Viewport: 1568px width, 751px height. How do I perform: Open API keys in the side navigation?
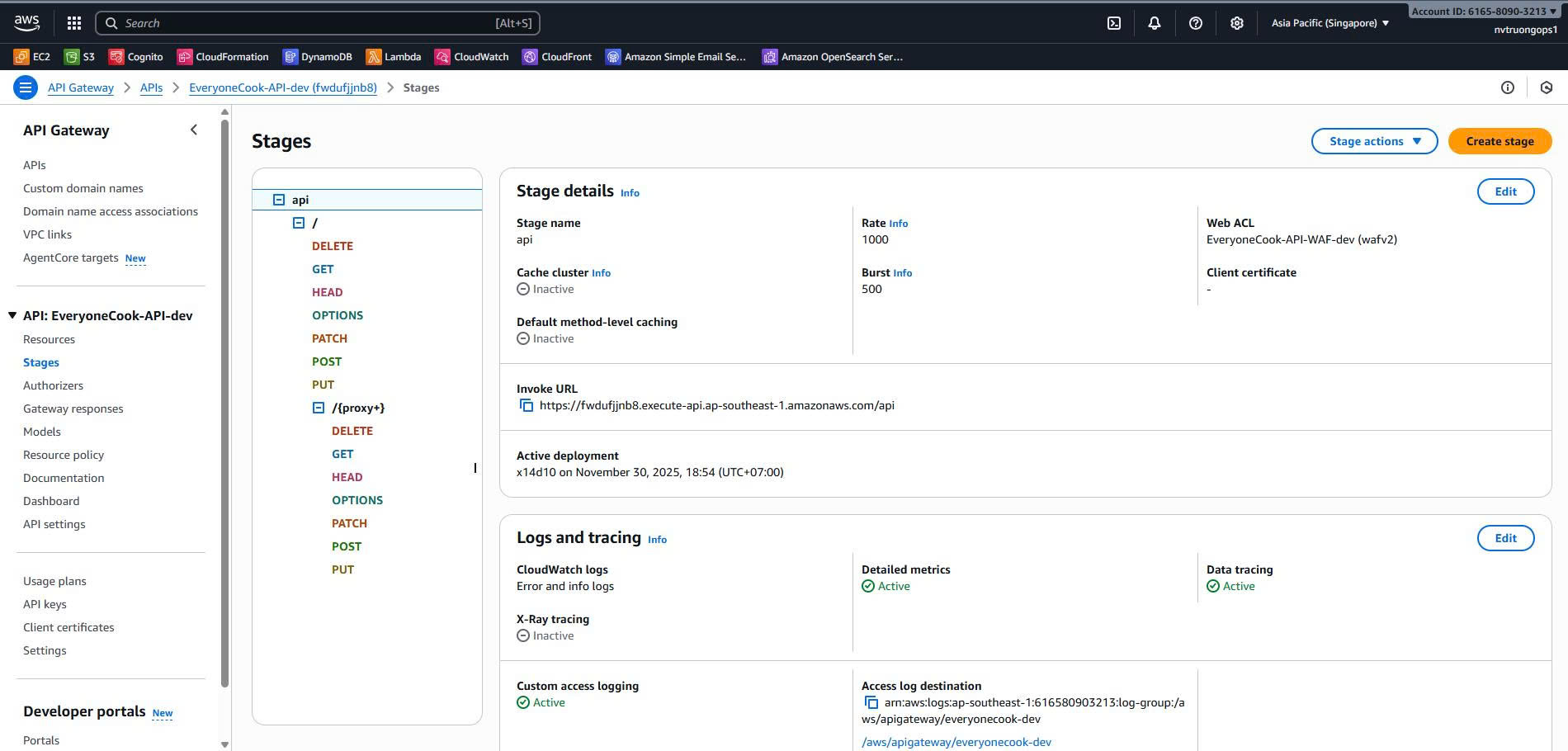click(45, 604)
